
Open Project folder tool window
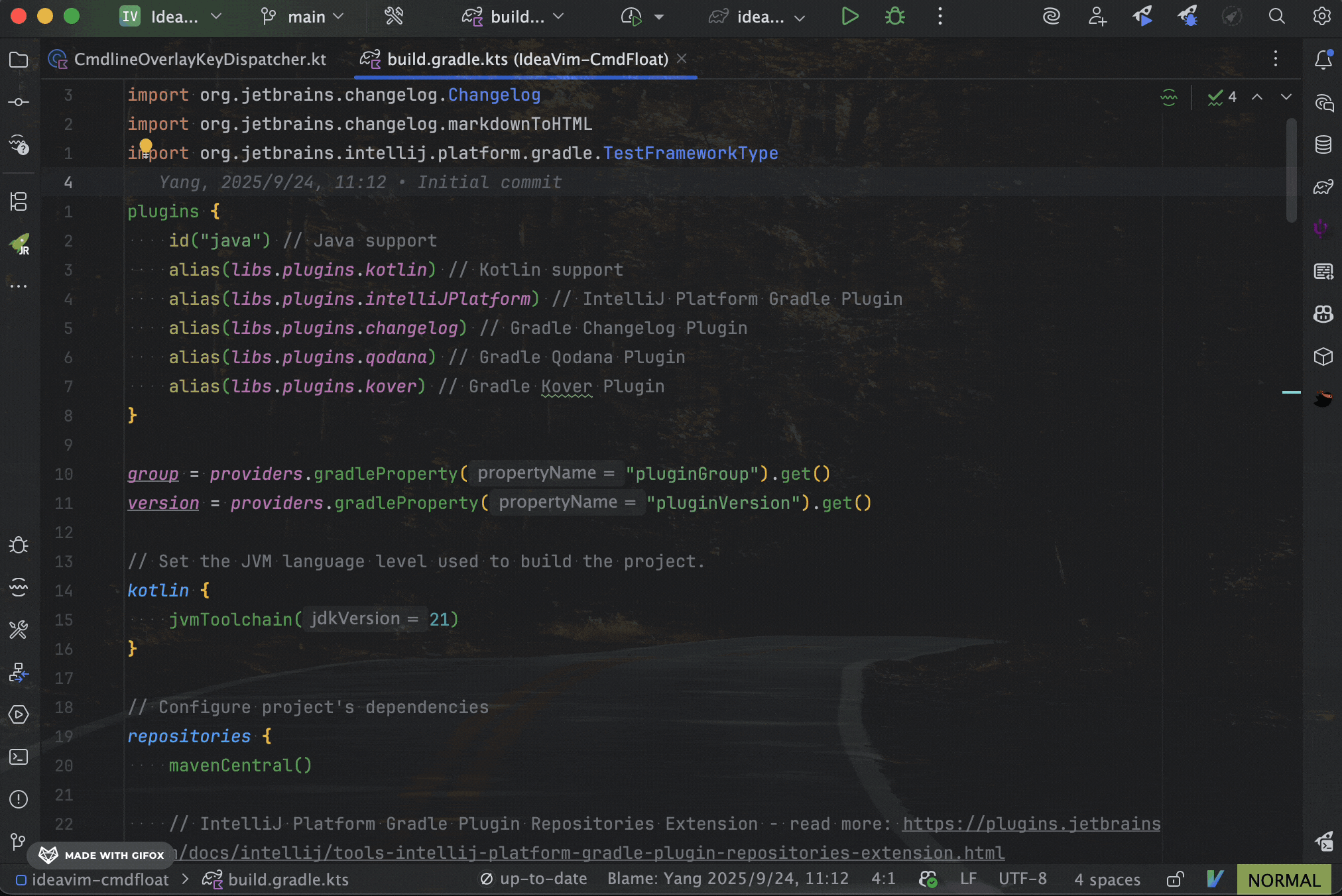(19, 60)
